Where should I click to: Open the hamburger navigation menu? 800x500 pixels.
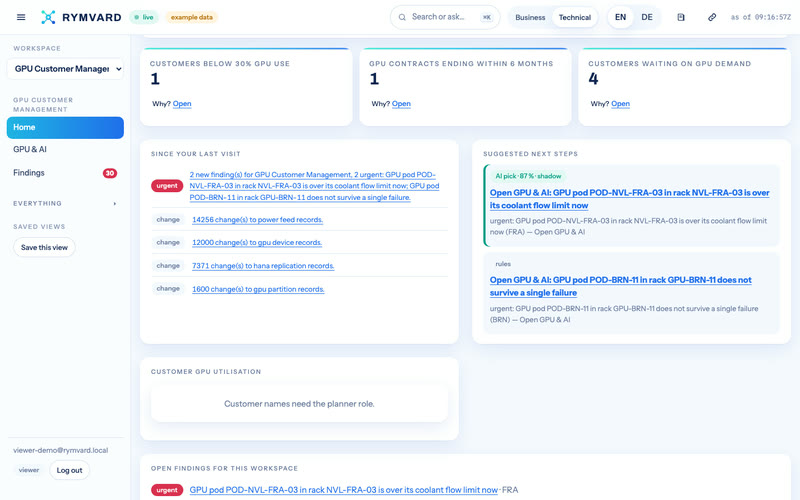21,17
